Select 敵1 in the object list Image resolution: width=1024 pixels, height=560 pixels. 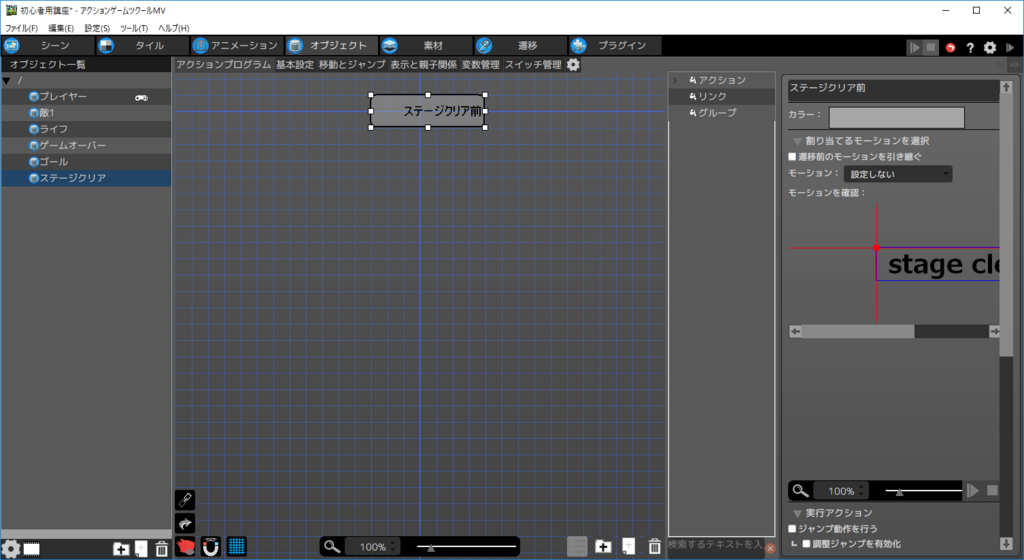(x=86, y=113)
